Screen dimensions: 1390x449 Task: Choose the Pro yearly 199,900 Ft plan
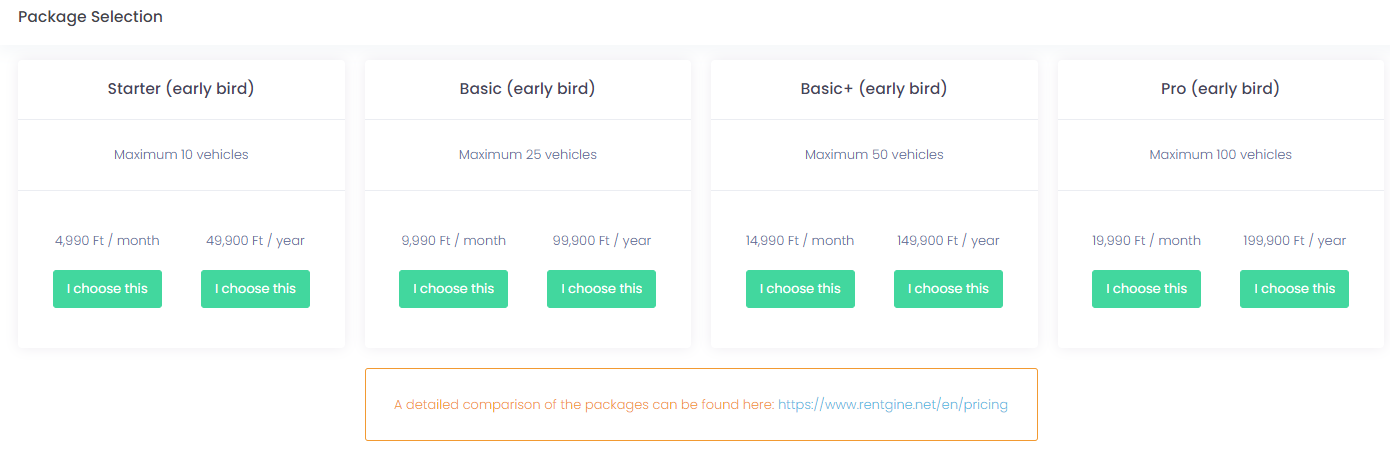1294,289
